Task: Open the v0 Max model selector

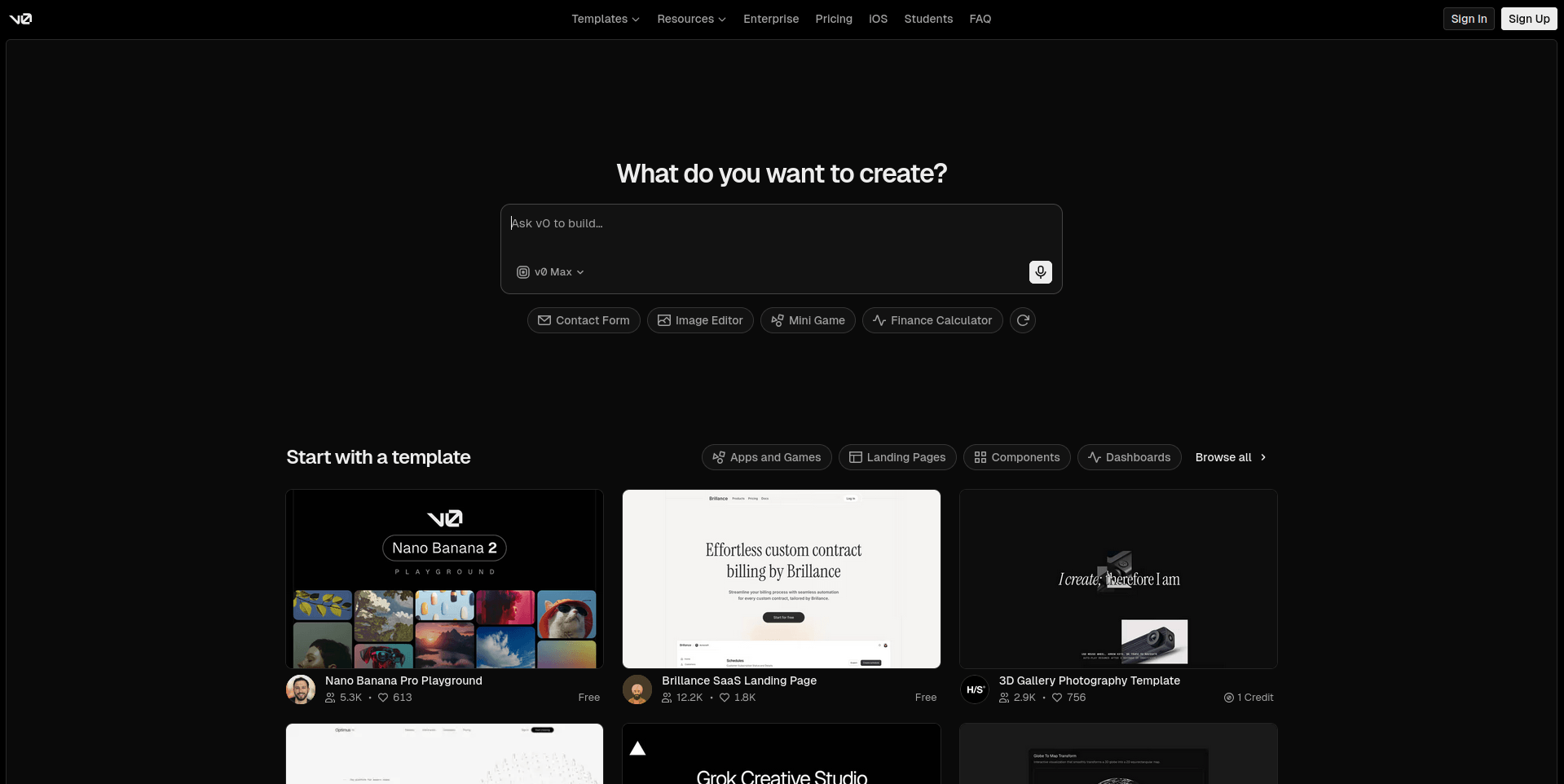Action: pyautogui.click(x=551, y=272)
